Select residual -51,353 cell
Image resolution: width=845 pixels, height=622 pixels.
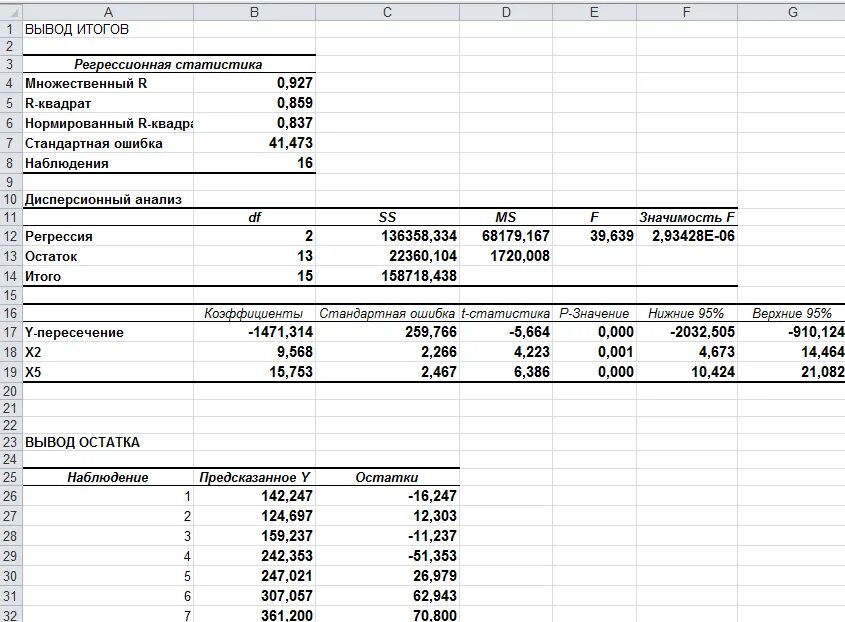(387, 556)
